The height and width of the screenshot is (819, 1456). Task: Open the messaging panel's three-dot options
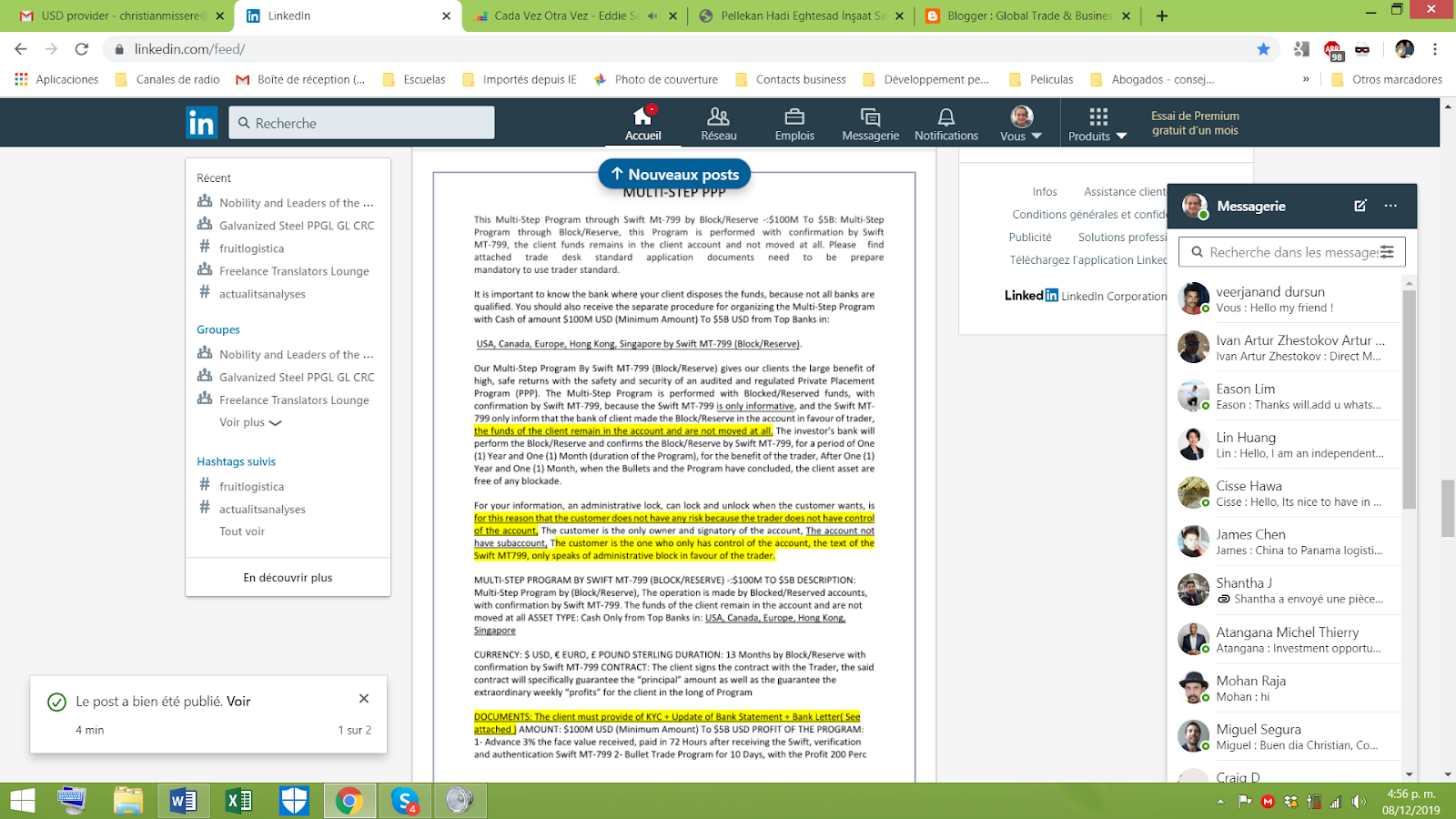point(1390,206)
